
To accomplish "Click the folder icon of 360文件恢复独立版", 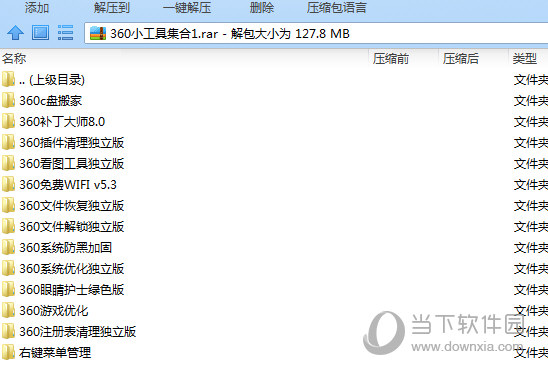I will point(8,205).
